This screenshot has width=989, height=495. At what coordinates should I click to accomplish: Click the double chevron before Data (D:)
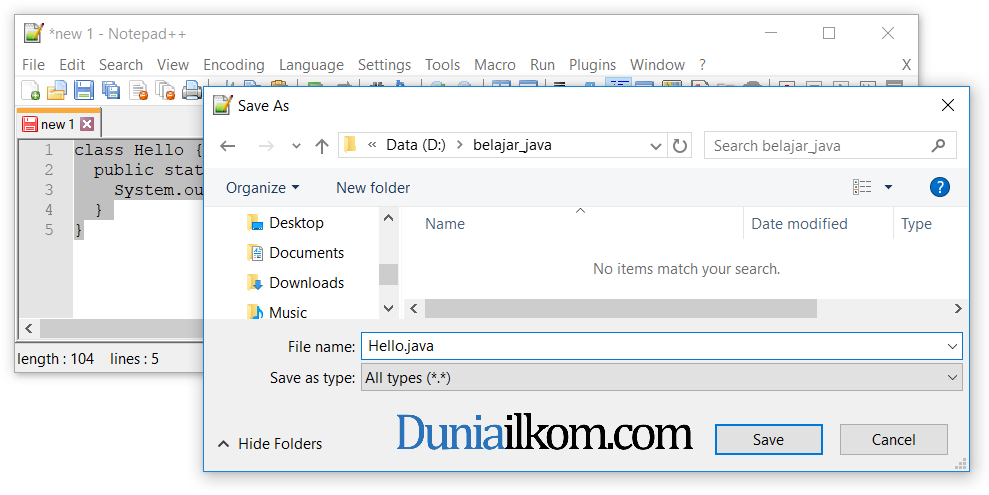(372, 145)
